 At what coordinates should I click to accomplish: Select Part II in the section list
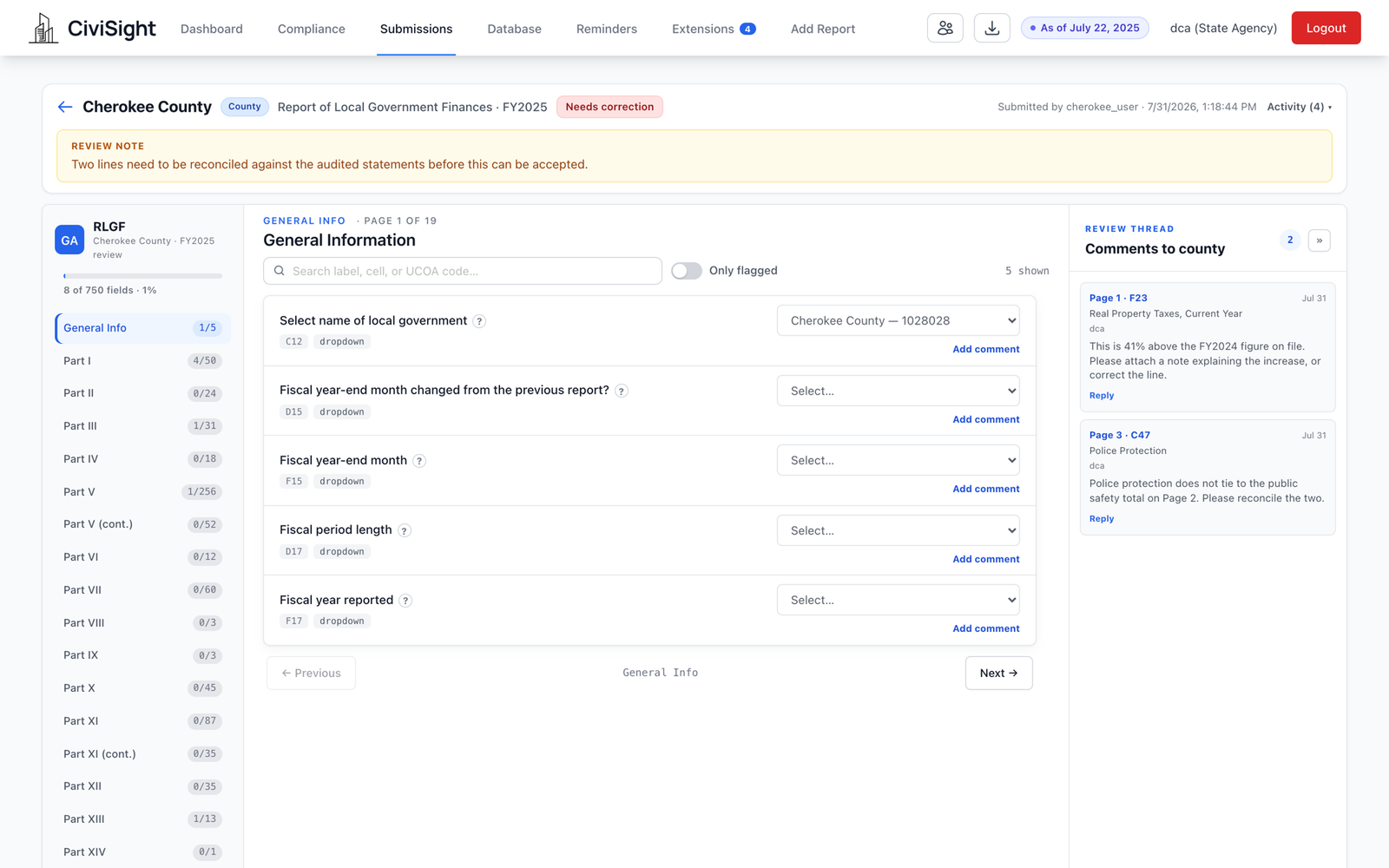pyautogui.click(x=142, y=393)
